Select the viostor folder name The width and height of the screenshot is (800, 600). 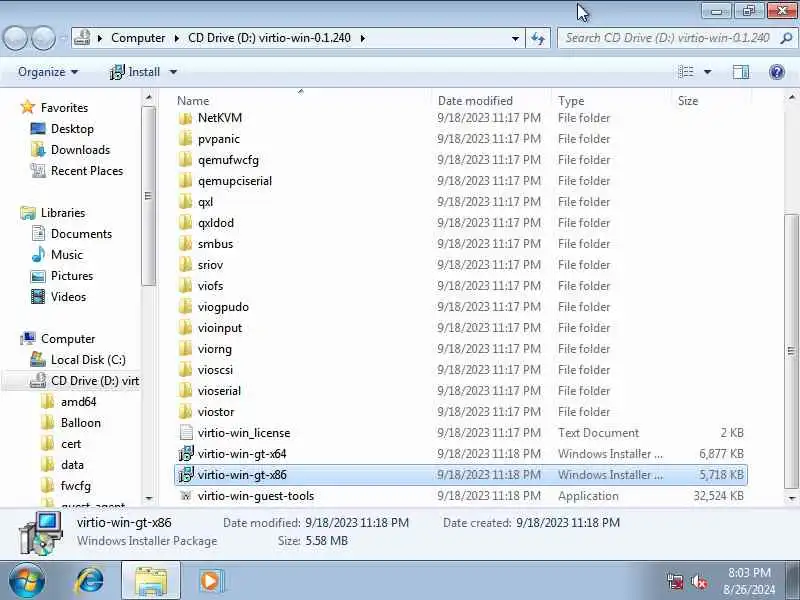click(x=216, y=412)
